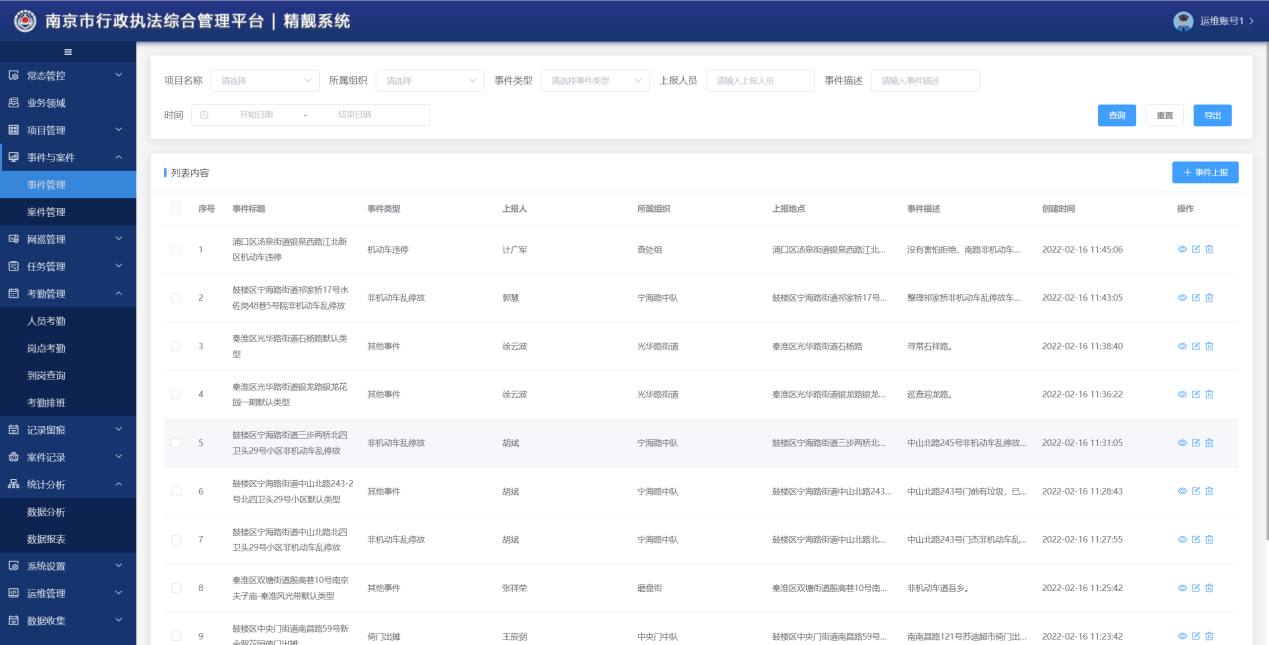Viewport: 1269px width, 645px height.
Task: Collapse sidebar using the hamburger icon
Action: (68, 52)
